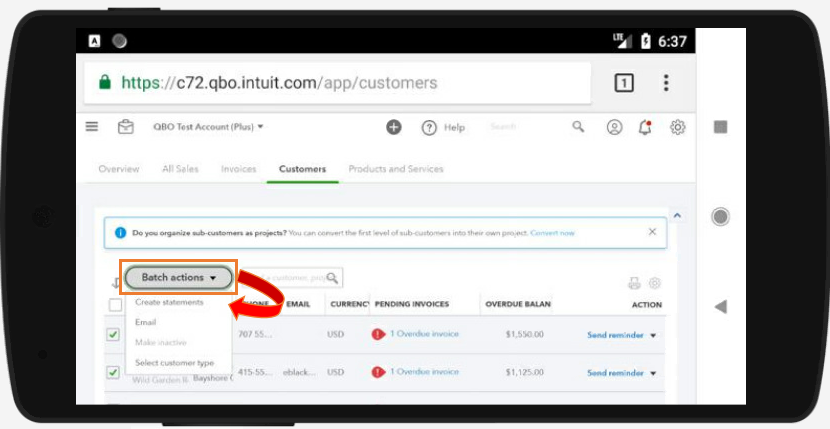Open 1 Overdue invoice link for $1,125.00 row
This screenshot has width=830, height=429.
coord(425,372)
